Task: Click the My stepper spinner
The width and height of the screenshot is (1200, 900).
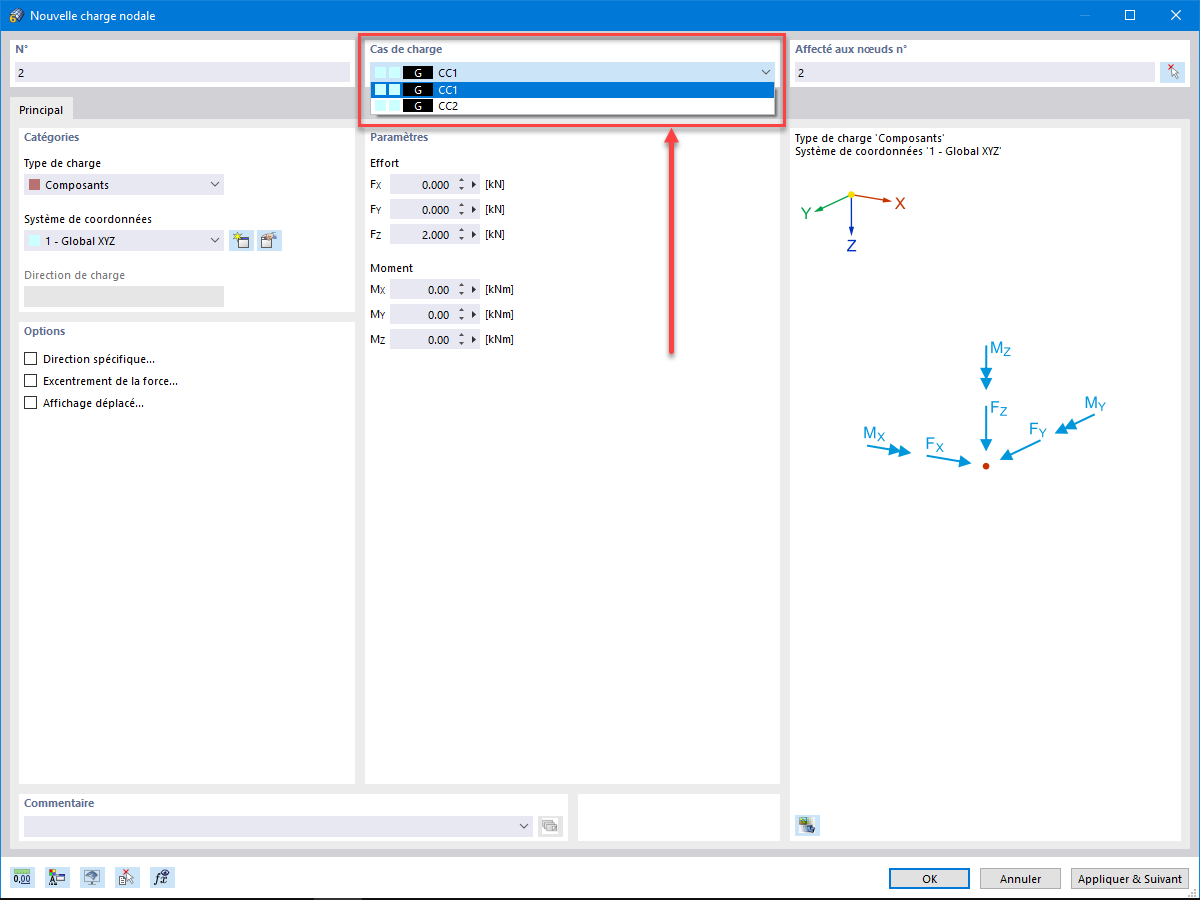Action: point(461,315)
